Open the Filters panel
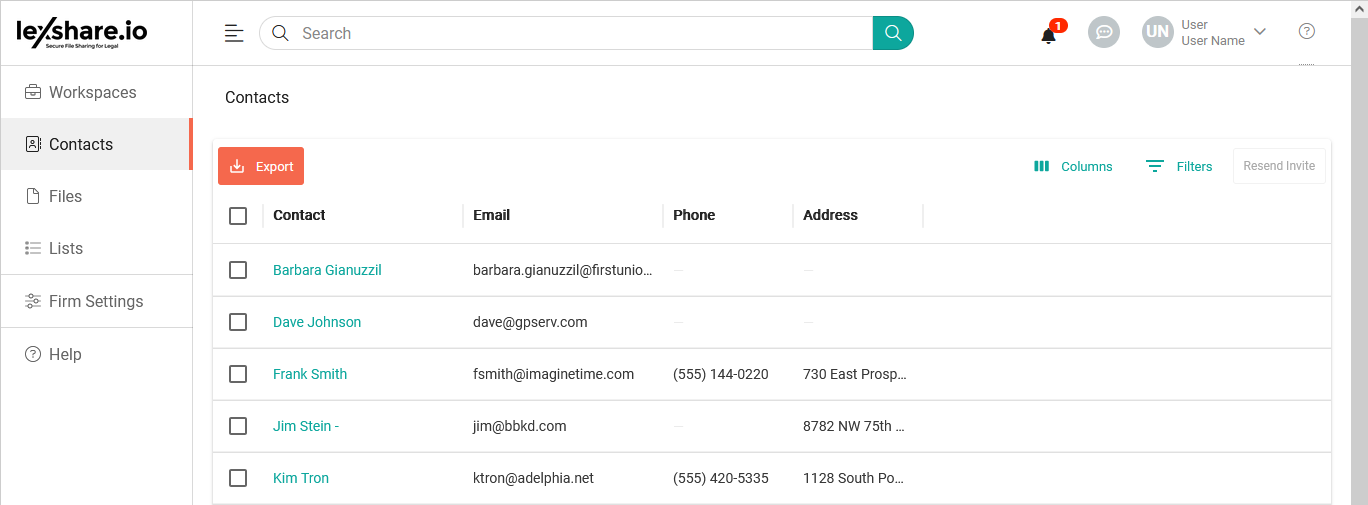The image size is (1368, 505). click(x=1179, y=166)
